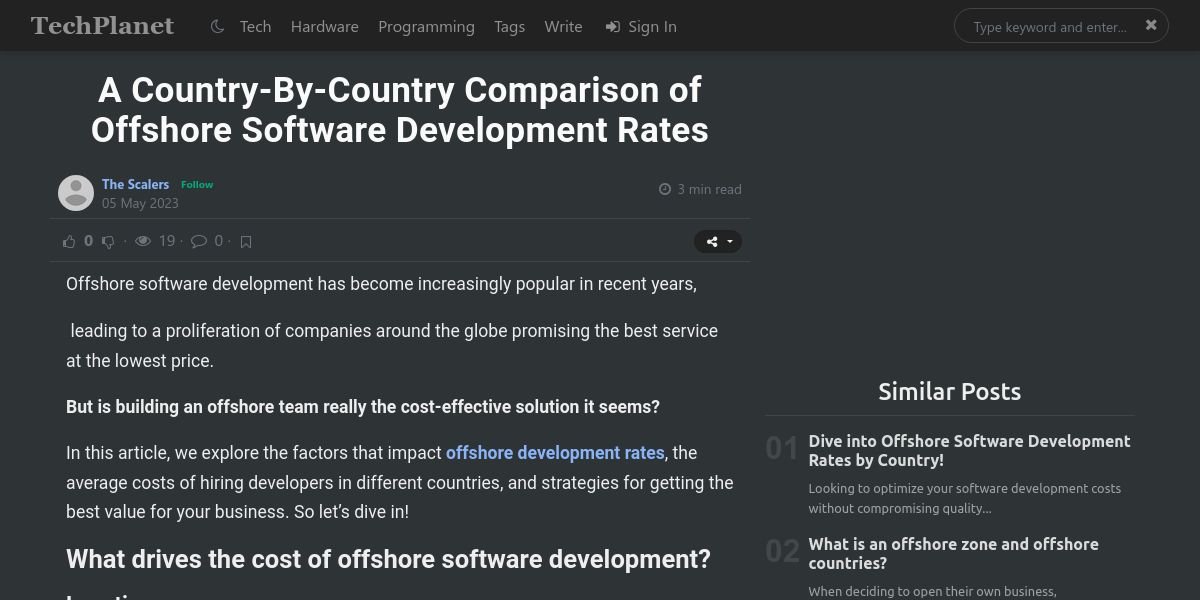Focus the search keyword field
Screen dimensions: 1200x600
(1050, 27)
